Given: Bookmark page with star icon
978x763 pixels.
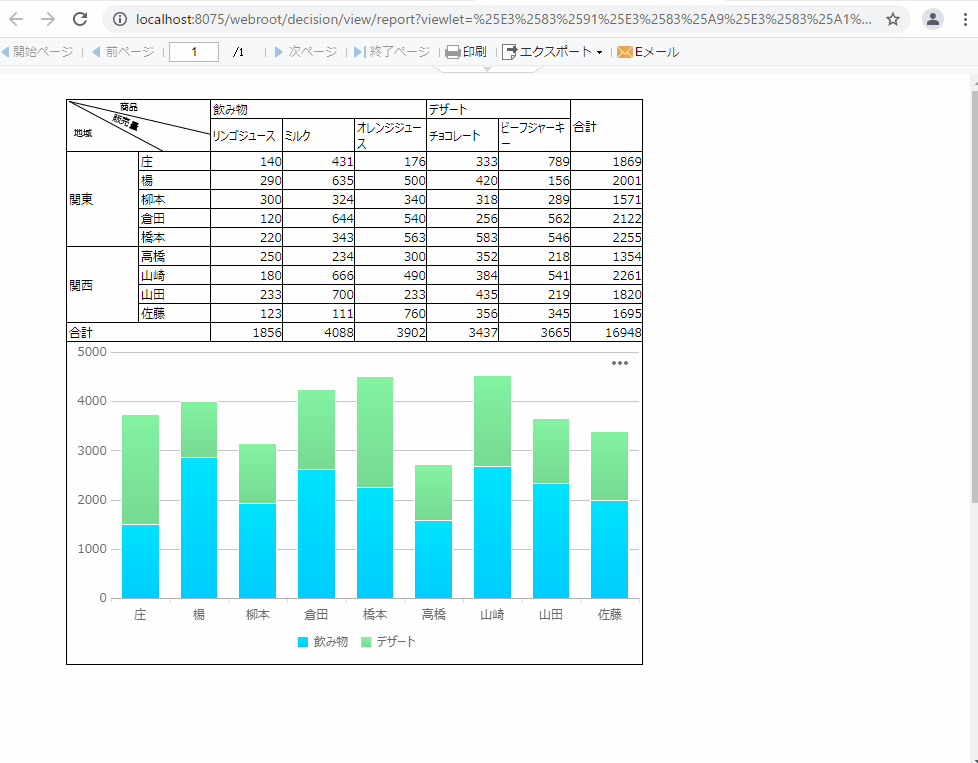Looking at the screenshot, I should pyautogui.click(x=893, y=19).
